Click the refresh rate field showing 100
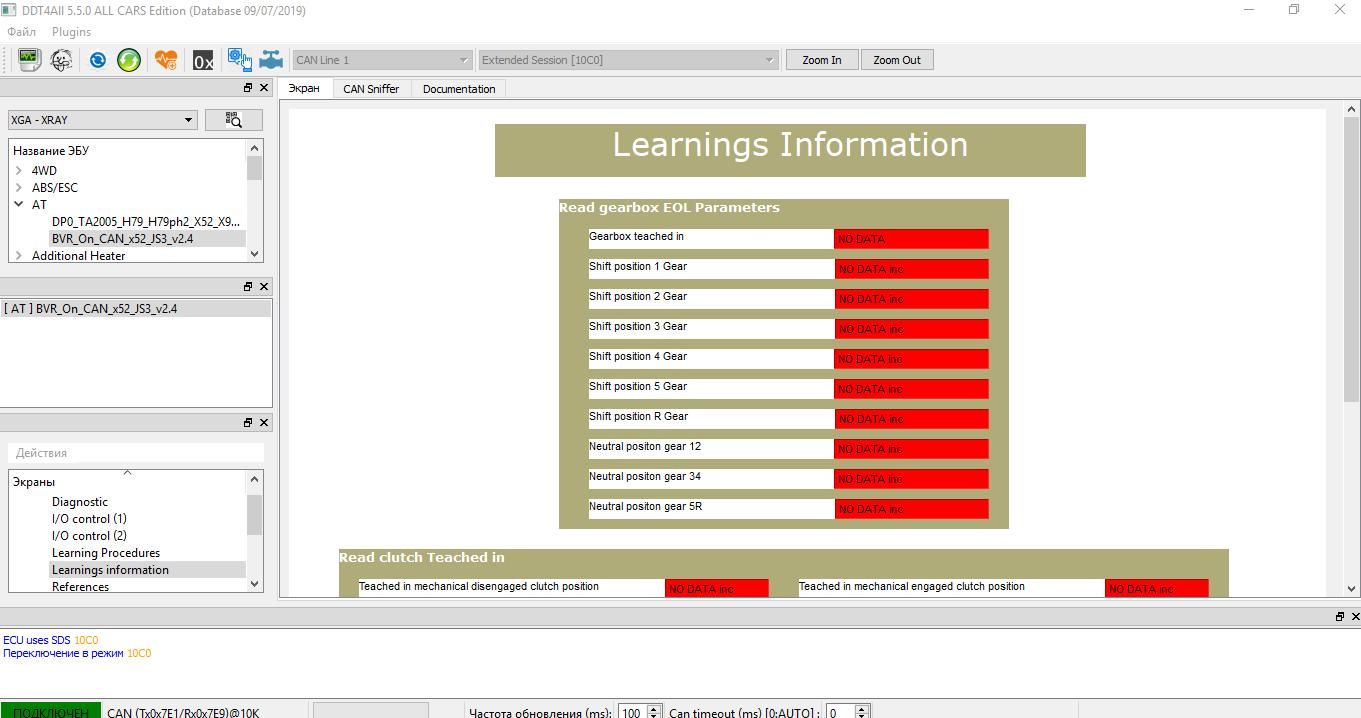Viewport: 1361px width, 718px height. click(x=631, y=712)
